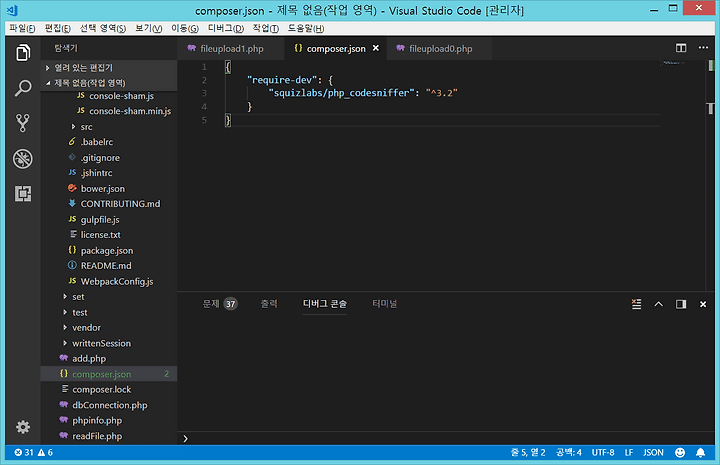
Task: Open README.md file
Action: click(109, 266)
